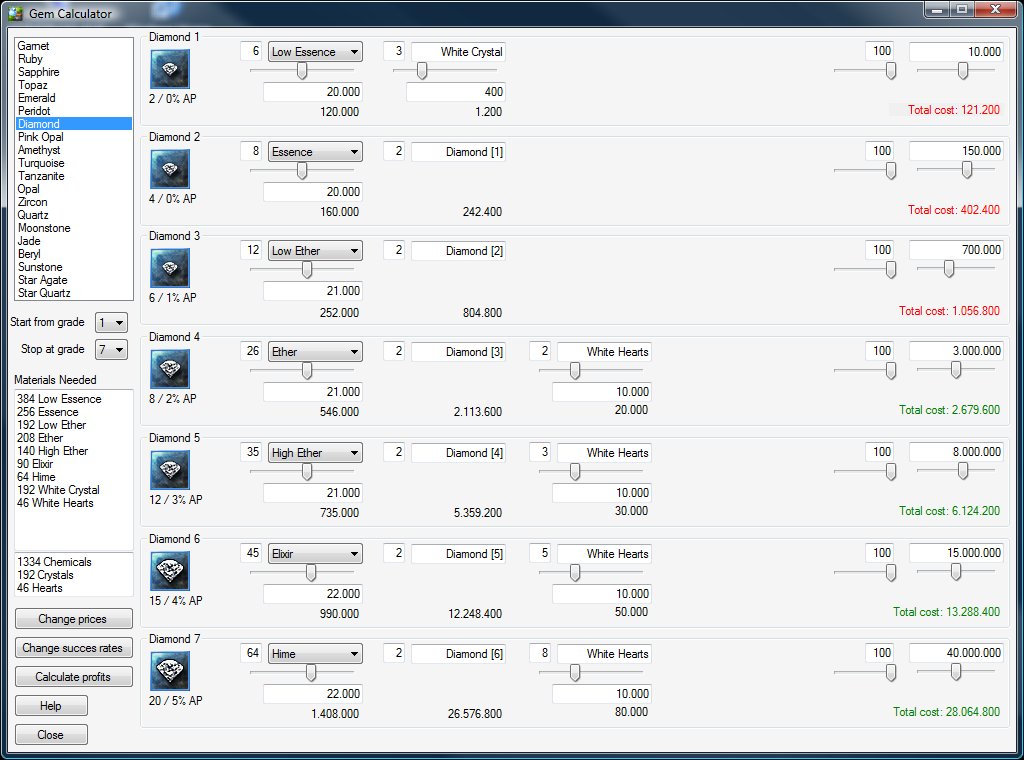Select Ruby in the gem list
Screen dimensions: 1024x760
click(74, 59)
